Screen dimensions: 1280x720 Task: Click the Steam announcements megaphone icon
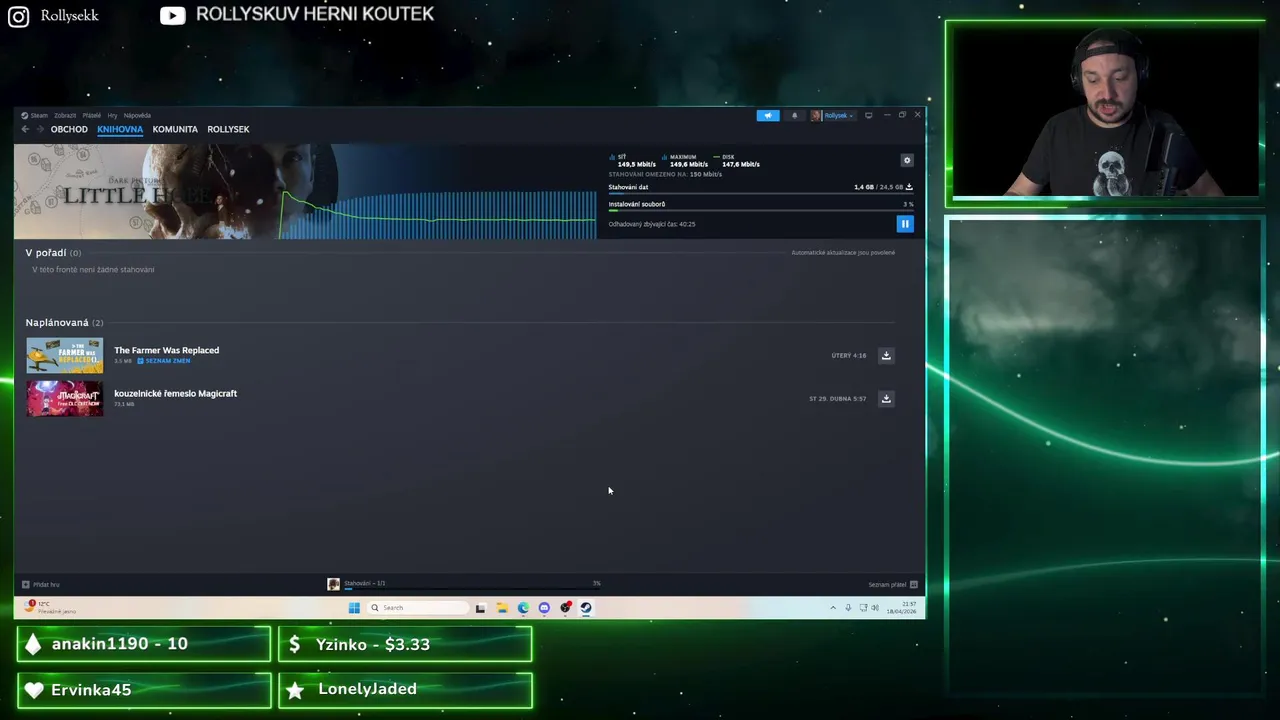[768, 115]
